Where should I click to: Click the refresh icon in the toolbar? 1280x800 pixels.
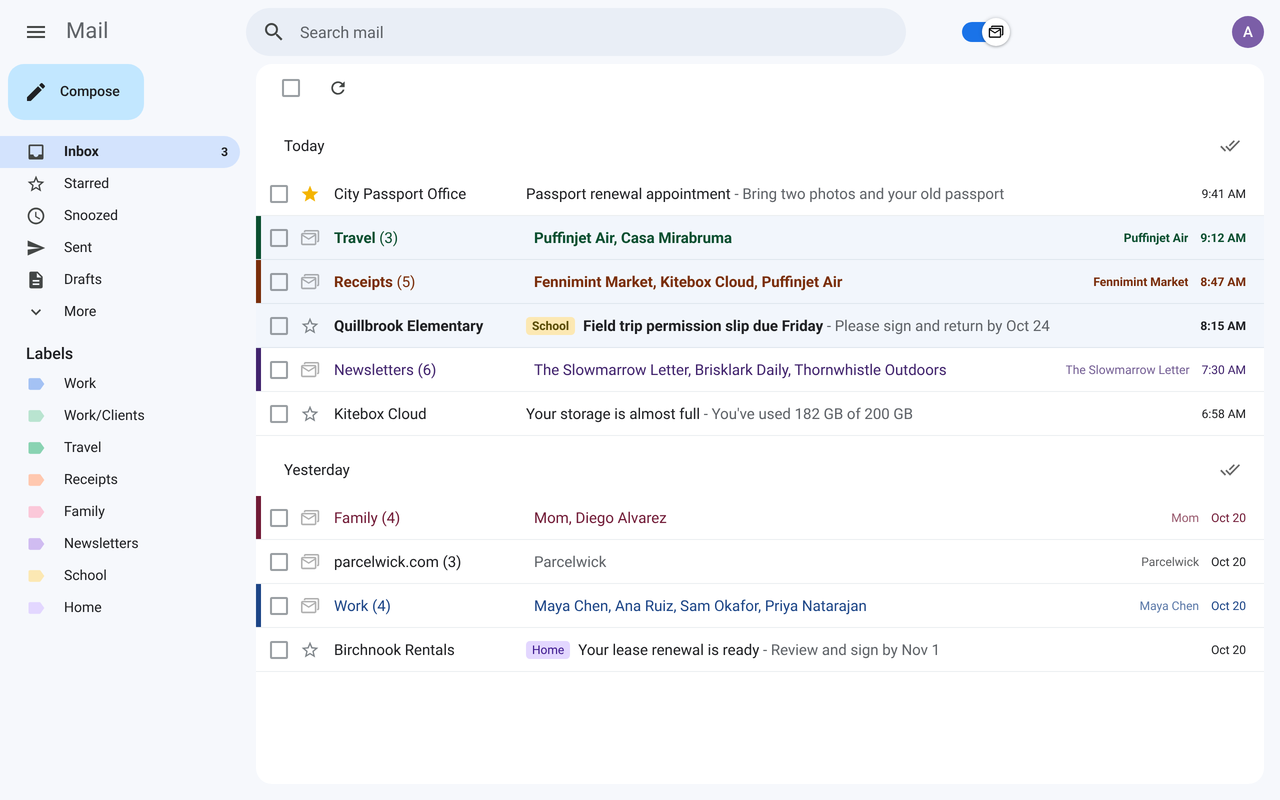pos(338,88)
